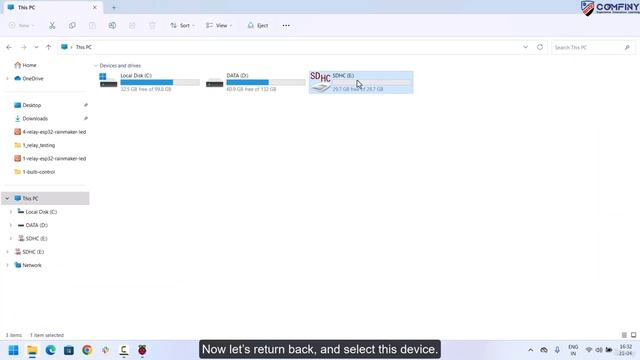Open the Windows Start menu
The width and height of the screenshot is (640, 360).
[x=13, y=350]
